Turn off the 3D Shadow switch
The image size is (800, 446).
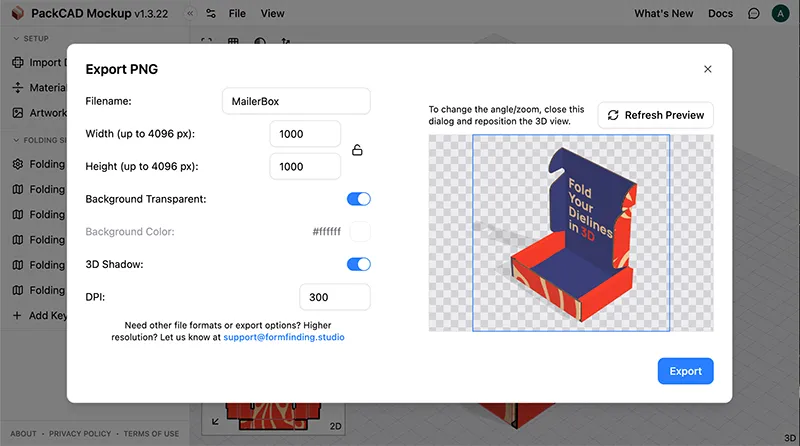359,264
